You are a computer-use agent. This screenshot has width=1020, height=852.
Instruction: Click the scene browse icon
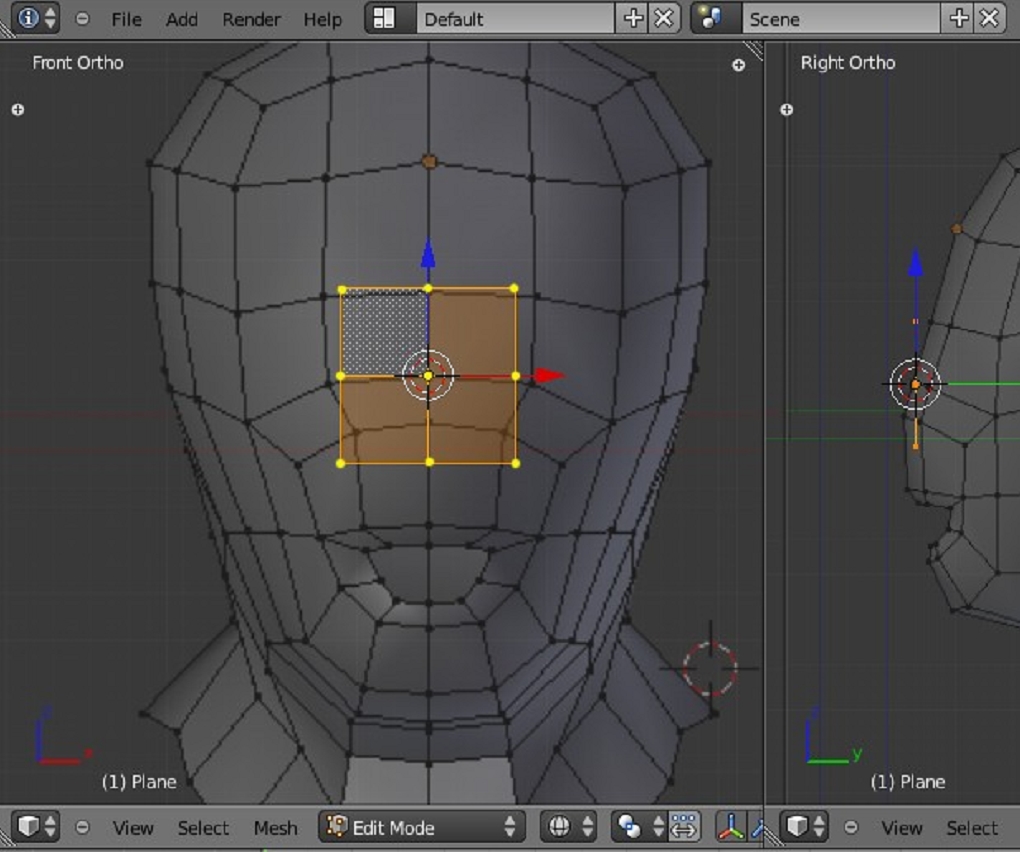tap(713, 18)
